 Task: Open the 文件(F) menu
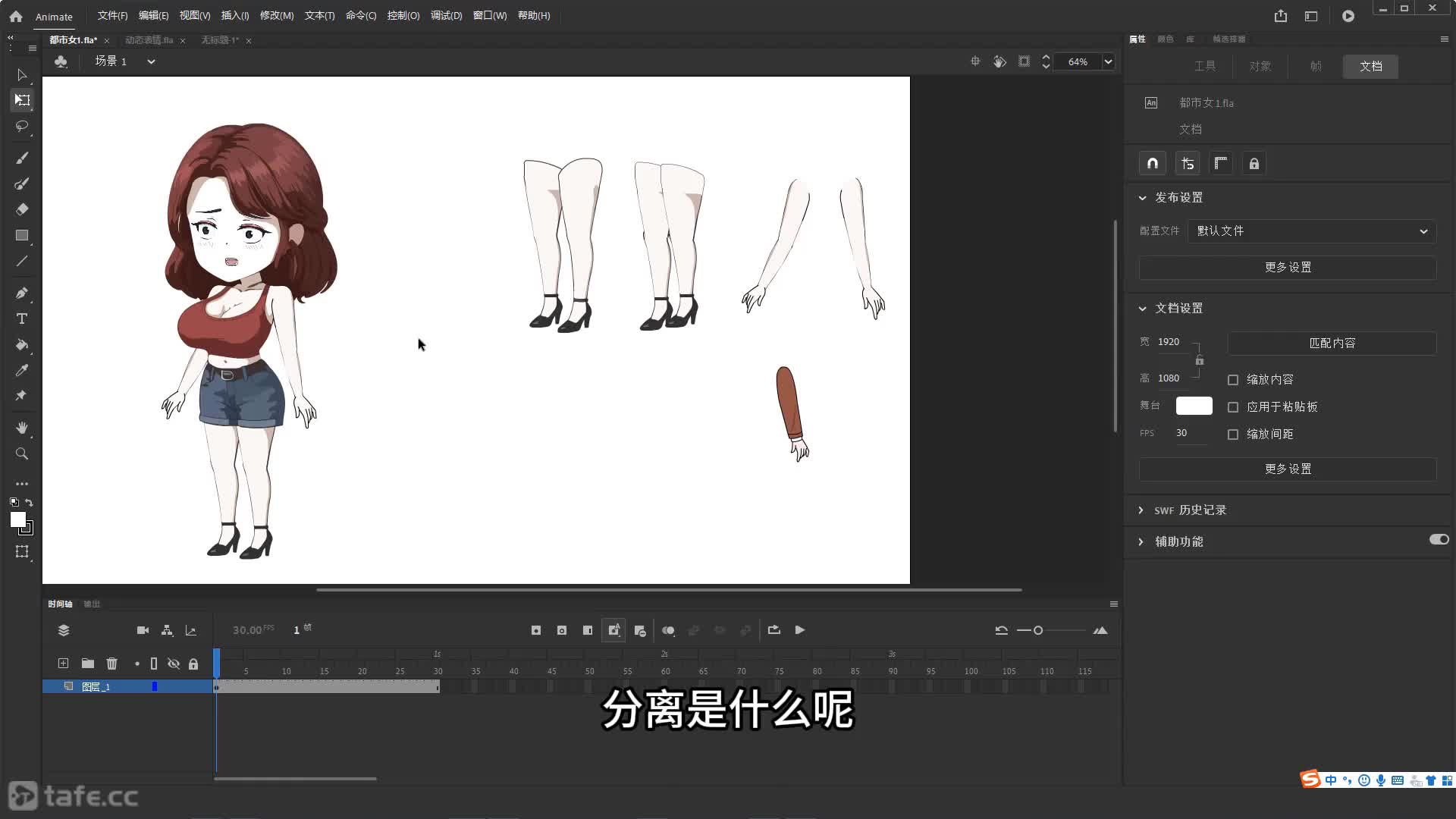pyautogui.click(x=112, y=16)
